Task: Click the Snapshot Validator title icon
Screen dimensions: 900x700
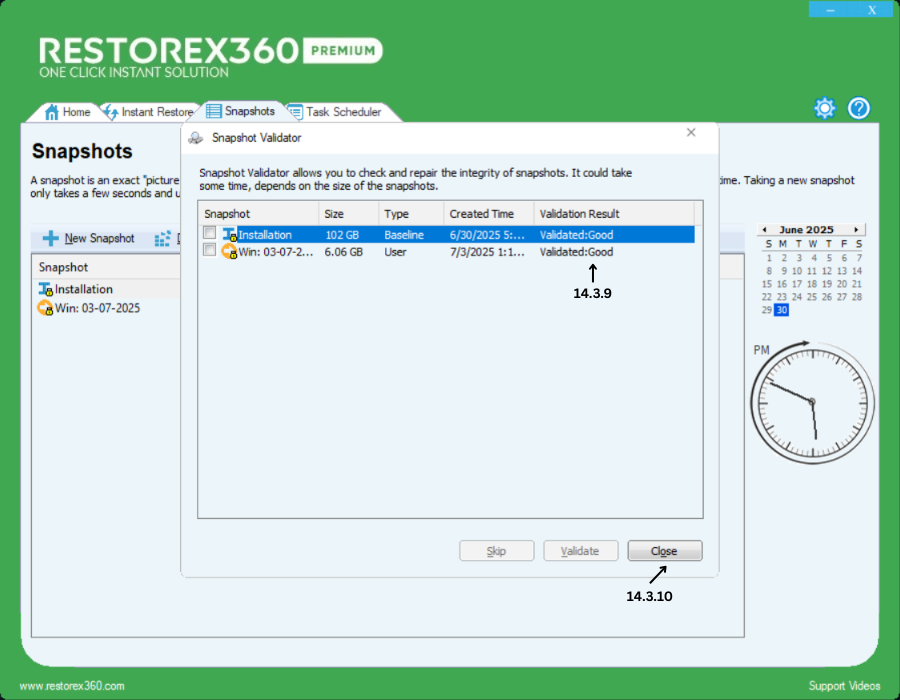Action: tap(196, 138)
